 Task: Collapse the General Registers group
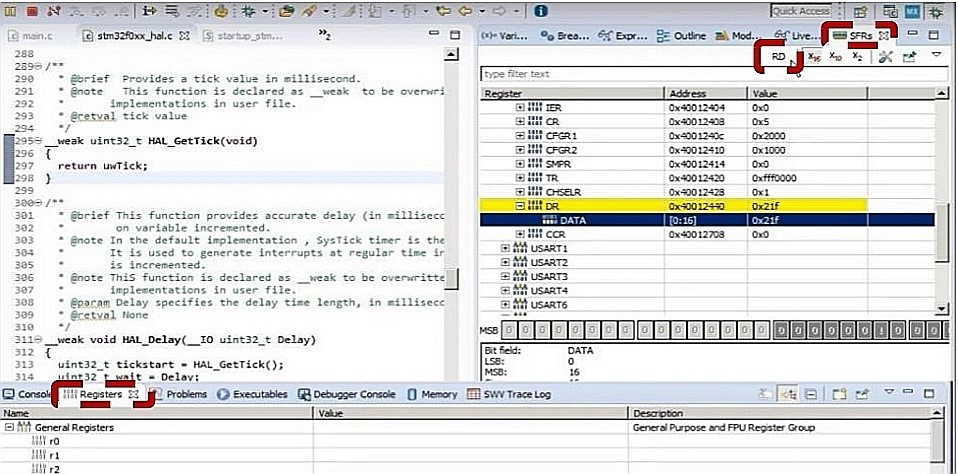(x=9, y=427)
